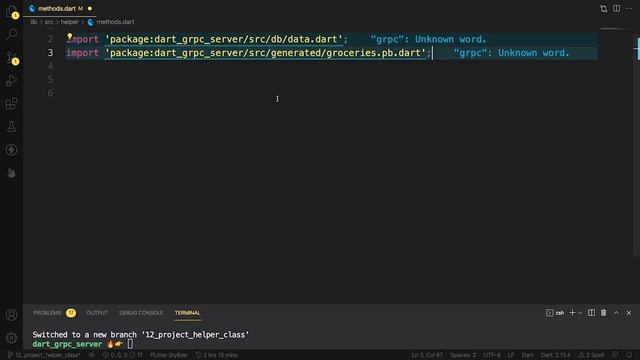Change end of line sequence 'LF'

511,355
